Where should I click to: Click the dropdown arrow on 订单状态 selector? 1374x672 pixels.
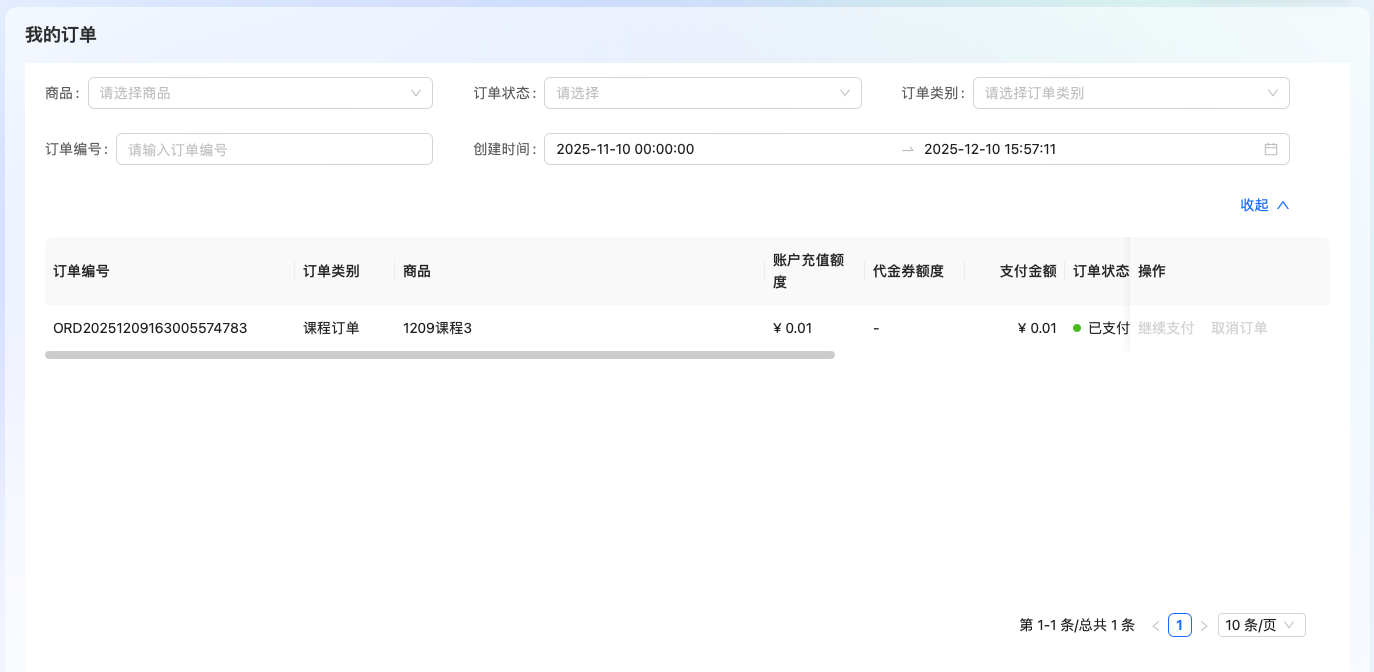[846, 92]
